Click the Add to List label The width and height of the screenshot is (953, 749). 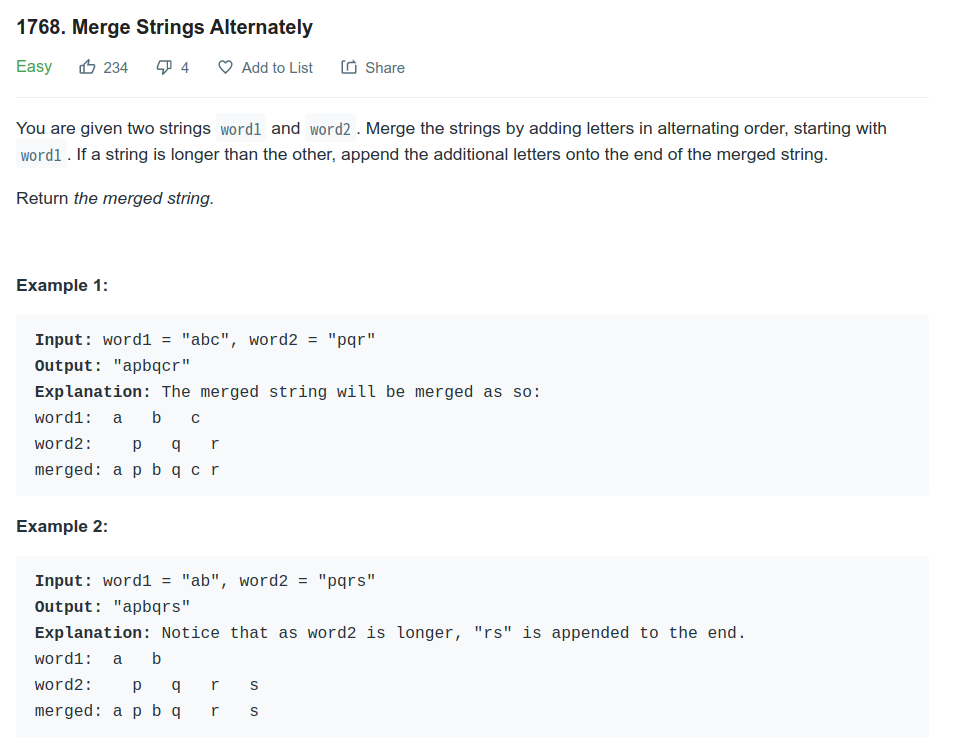(277, 67)
